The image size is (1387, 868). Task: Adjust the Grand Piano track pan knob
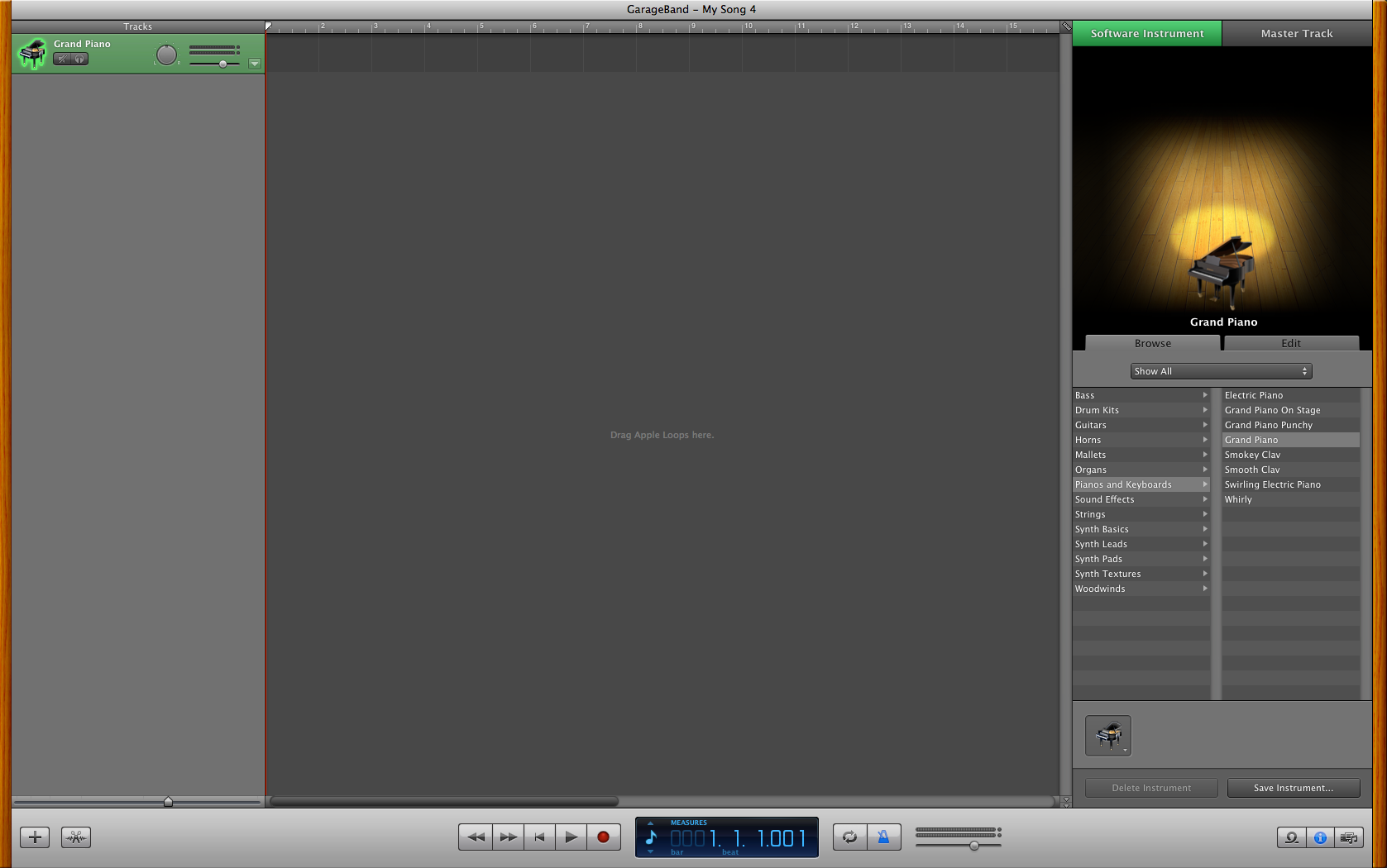pos(166,55)
